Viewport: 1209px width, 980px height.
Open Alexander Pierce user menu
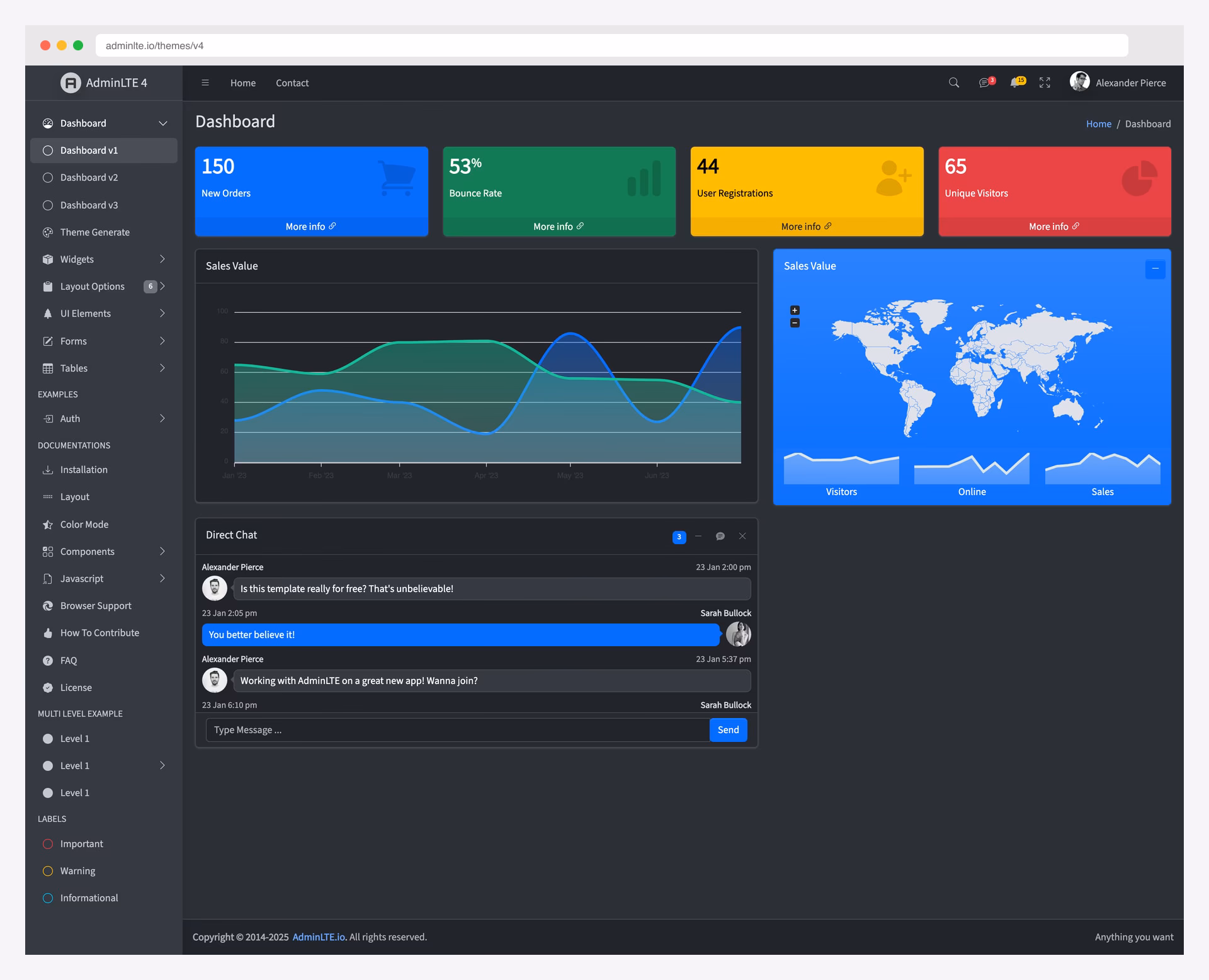pyautogui.click(x=1118, y=83)
